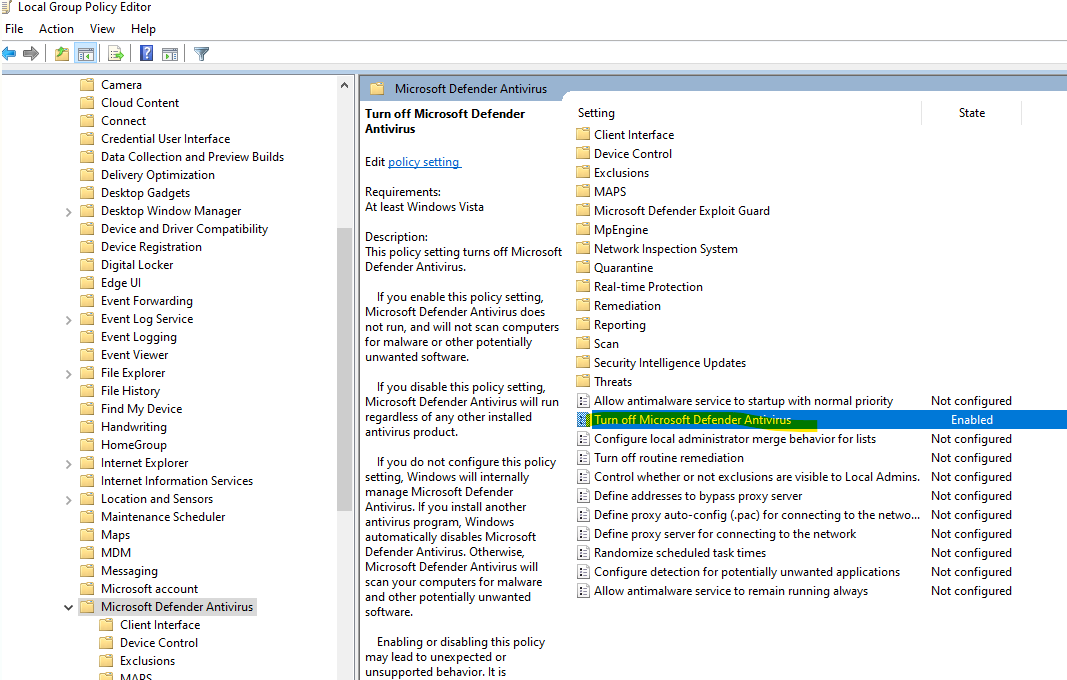Screen dimensions: 1067x680
Task: Click the Up One Level folder icon
Action: (x=62, y=53)
